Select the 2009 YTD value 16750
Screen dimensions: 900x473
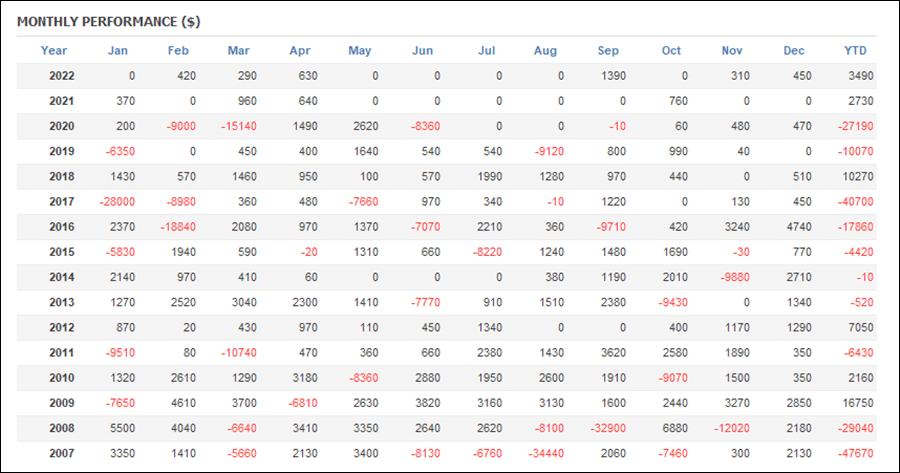(x=858, y=402)
